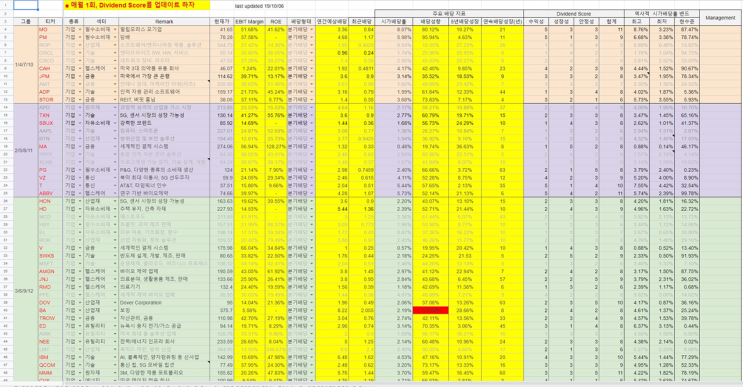The image size is (743, 387).
Task: Open the 섹터 dropdown arrow in the HON row
Action: point(115,201)
